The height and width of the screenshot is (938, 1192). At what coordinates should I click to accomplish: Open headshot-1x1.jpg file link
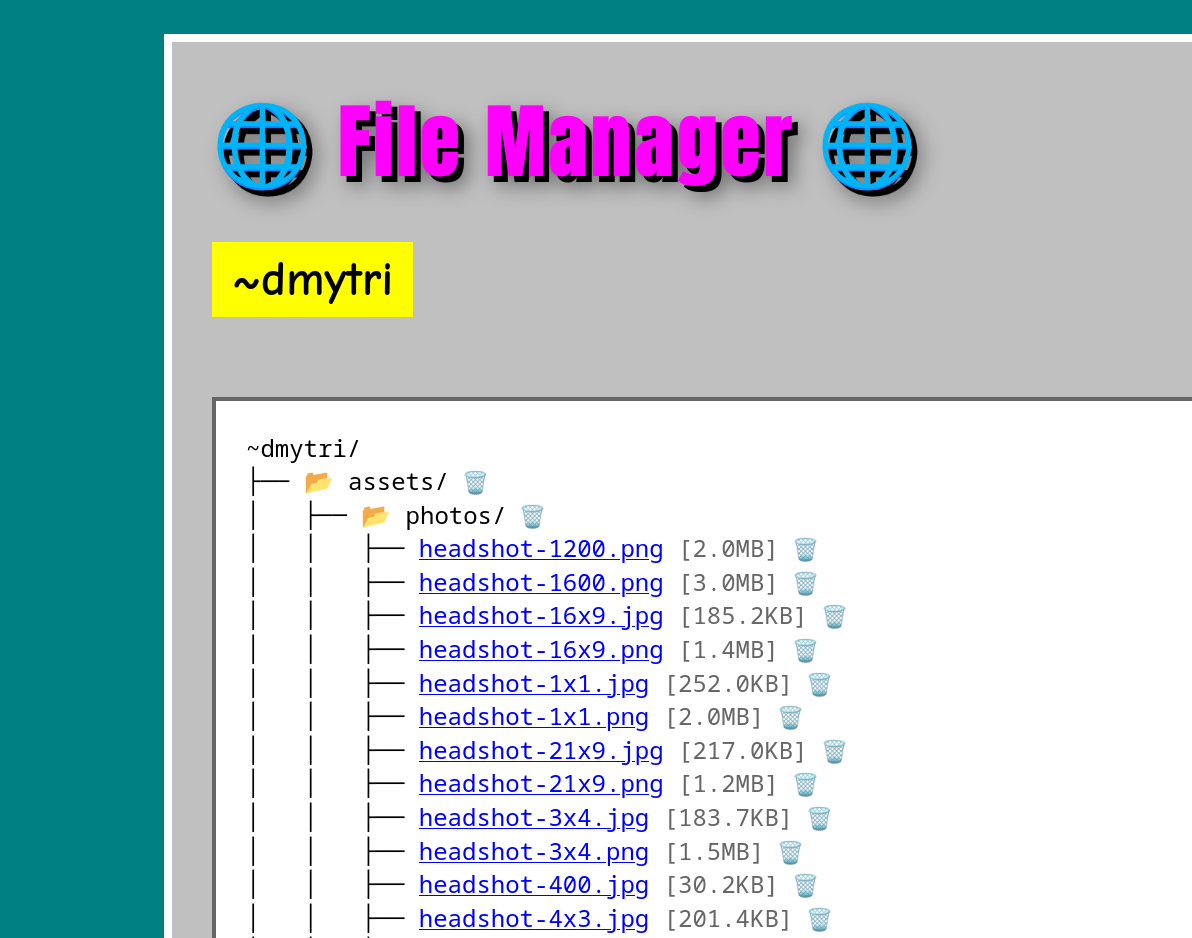(533, 684)
